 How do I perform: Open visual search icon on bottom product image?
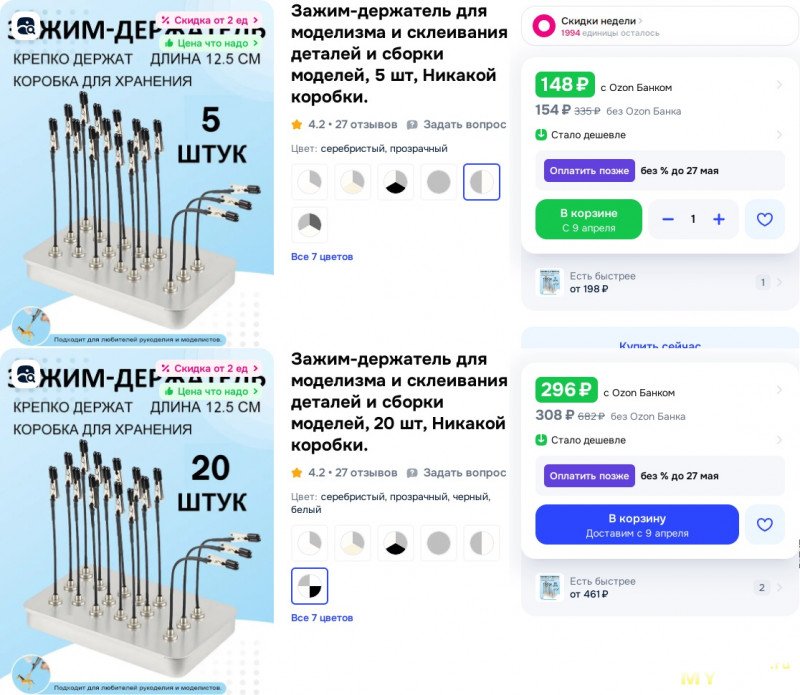(x=25, y=374)
